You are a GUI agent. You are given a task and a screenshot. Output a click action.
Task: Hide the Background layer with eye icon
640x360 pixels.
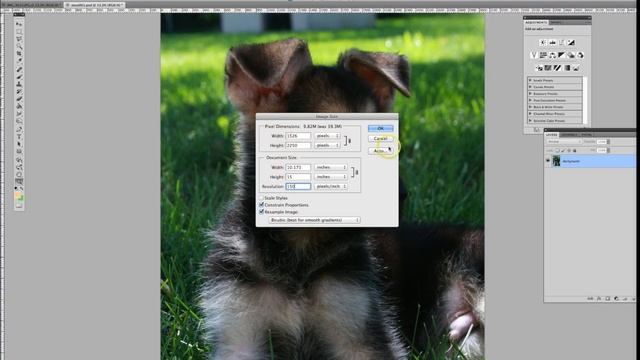(x=548, y=161)
